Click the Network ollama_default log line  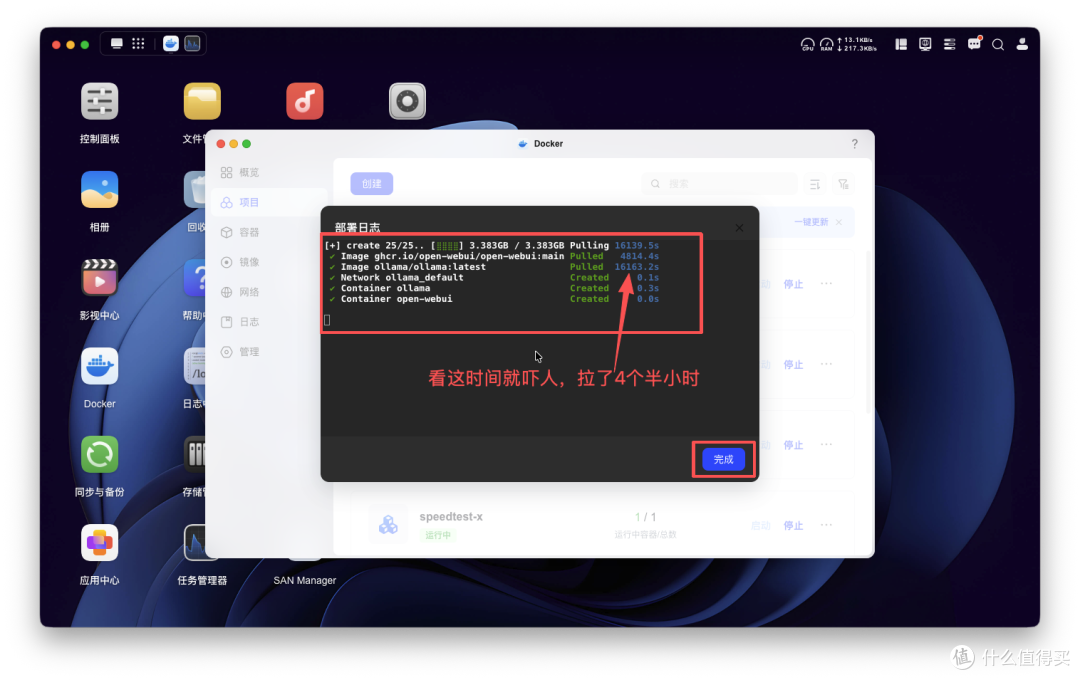(x=492, y=278)
